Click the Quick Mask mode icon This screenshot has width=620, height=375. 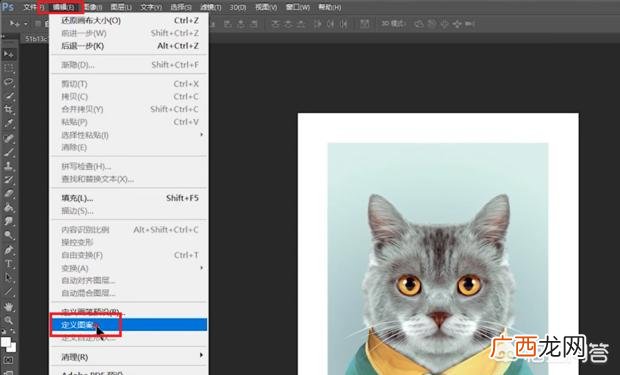tap(8, 360)
